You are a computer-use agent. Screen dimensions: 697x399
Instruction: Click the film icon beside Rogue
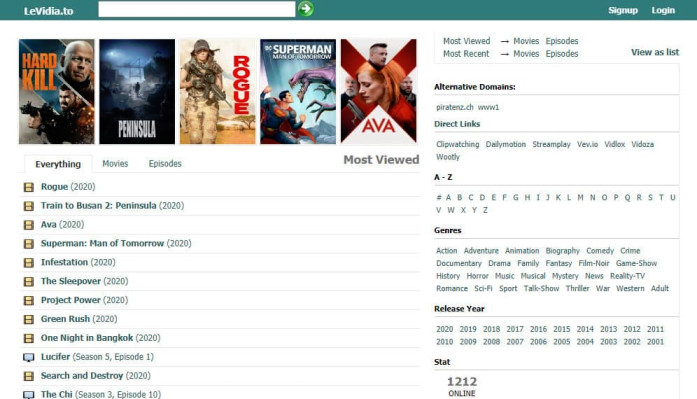pyautogui.click(x=29, y=187)
